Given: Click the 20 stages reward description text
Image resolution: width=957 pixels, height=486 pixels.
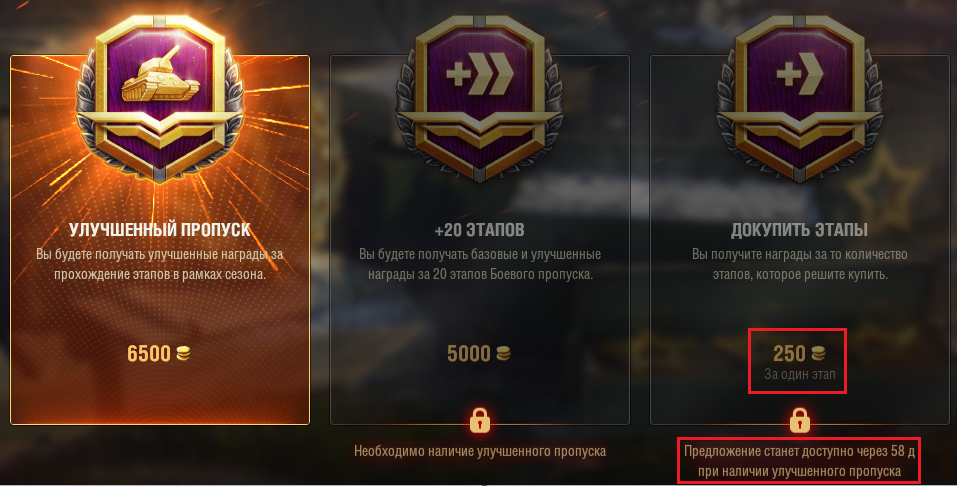Looking at the screenshot, I should 480,264.
